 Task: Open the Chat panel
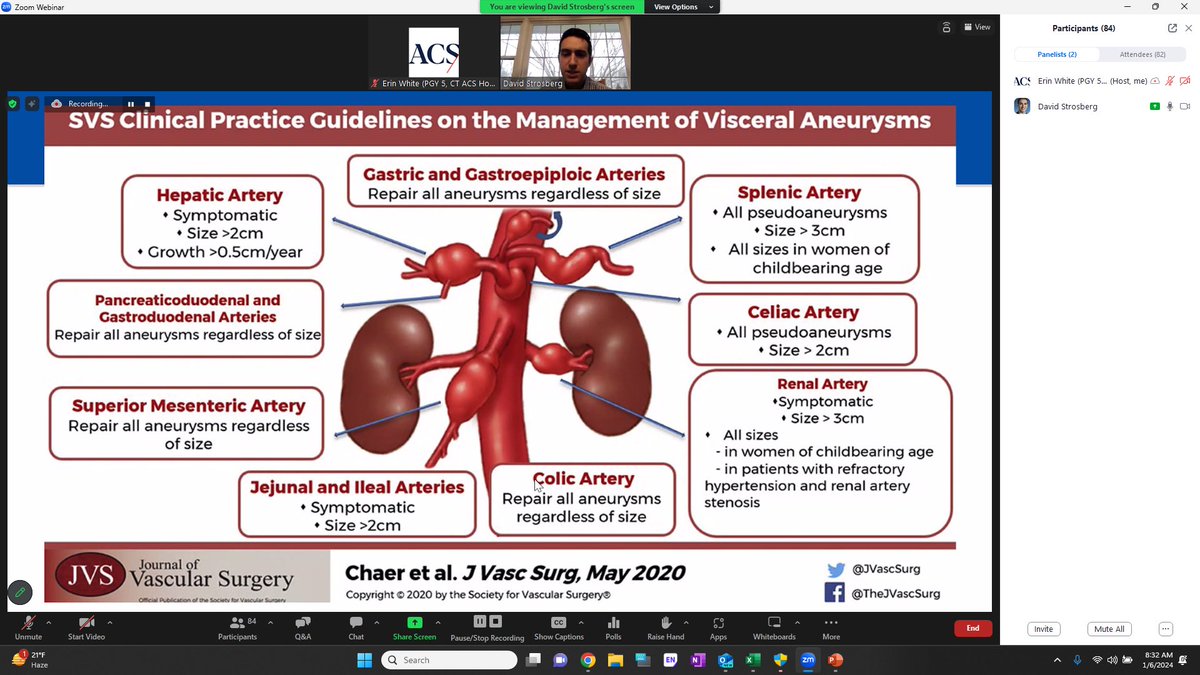(356, 627)
